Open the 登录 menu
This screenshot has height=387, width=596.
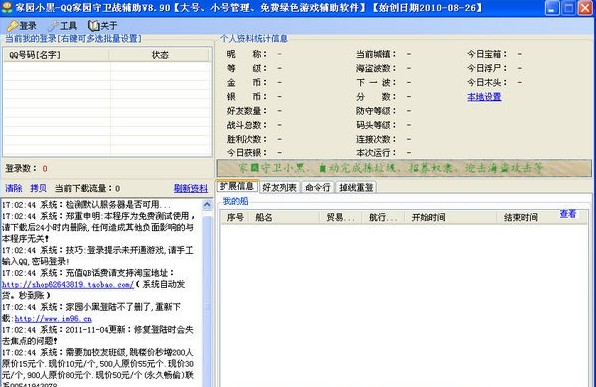(23, 26)
